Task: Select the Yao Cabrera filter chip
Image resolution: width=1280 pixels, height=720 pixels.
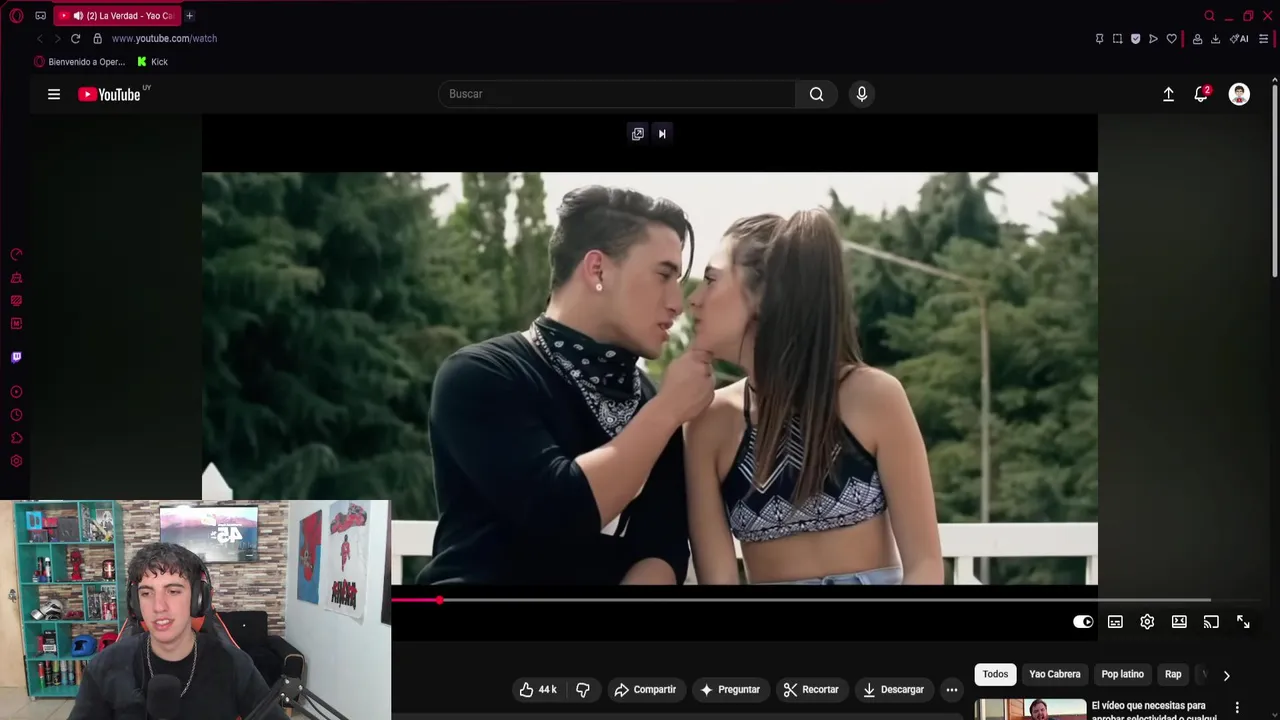Action: pyautogui.click(x=1055, y=674)
